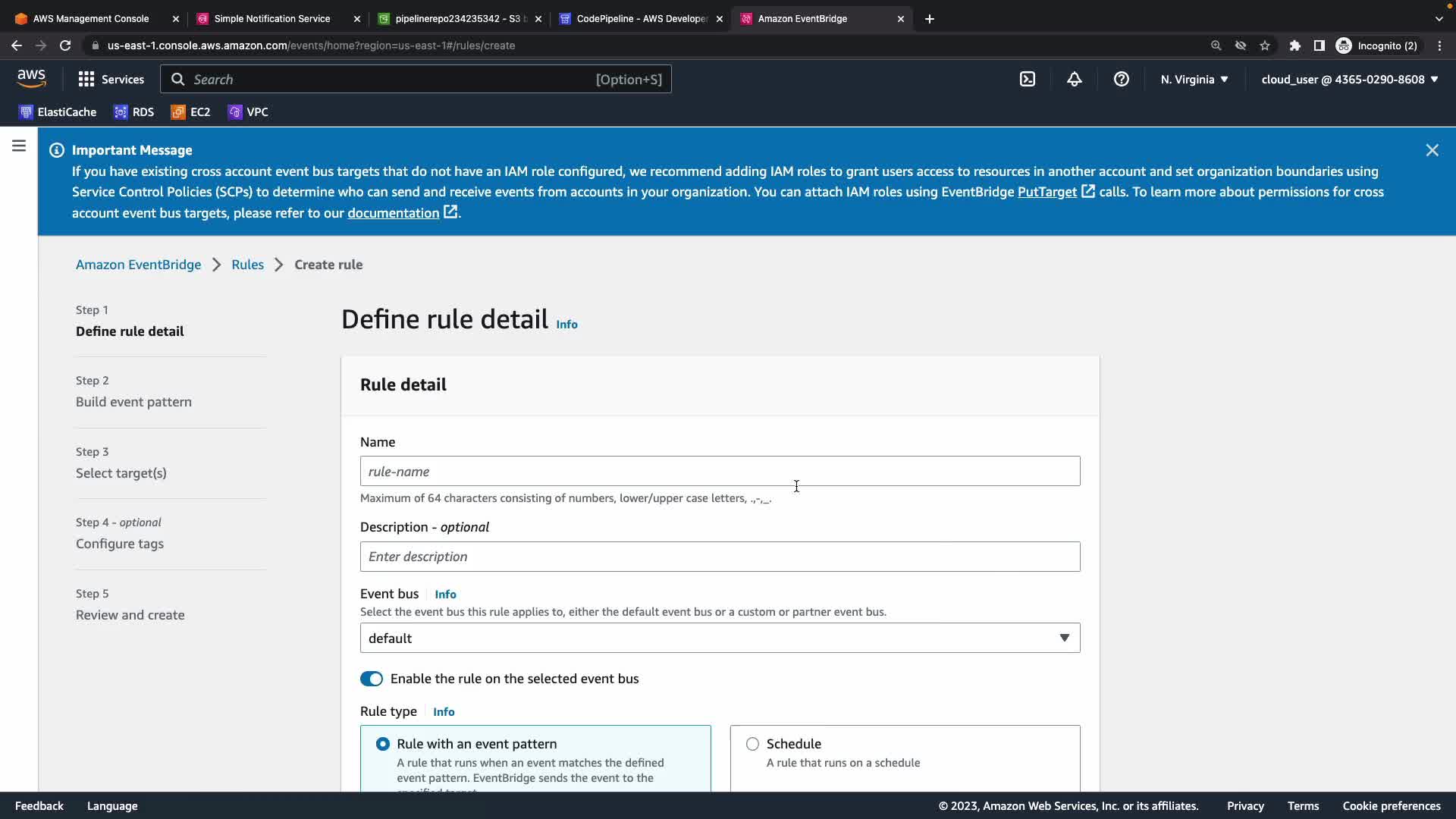
Task: Open the N. Virginia region selector
Action: (1194, 80)
